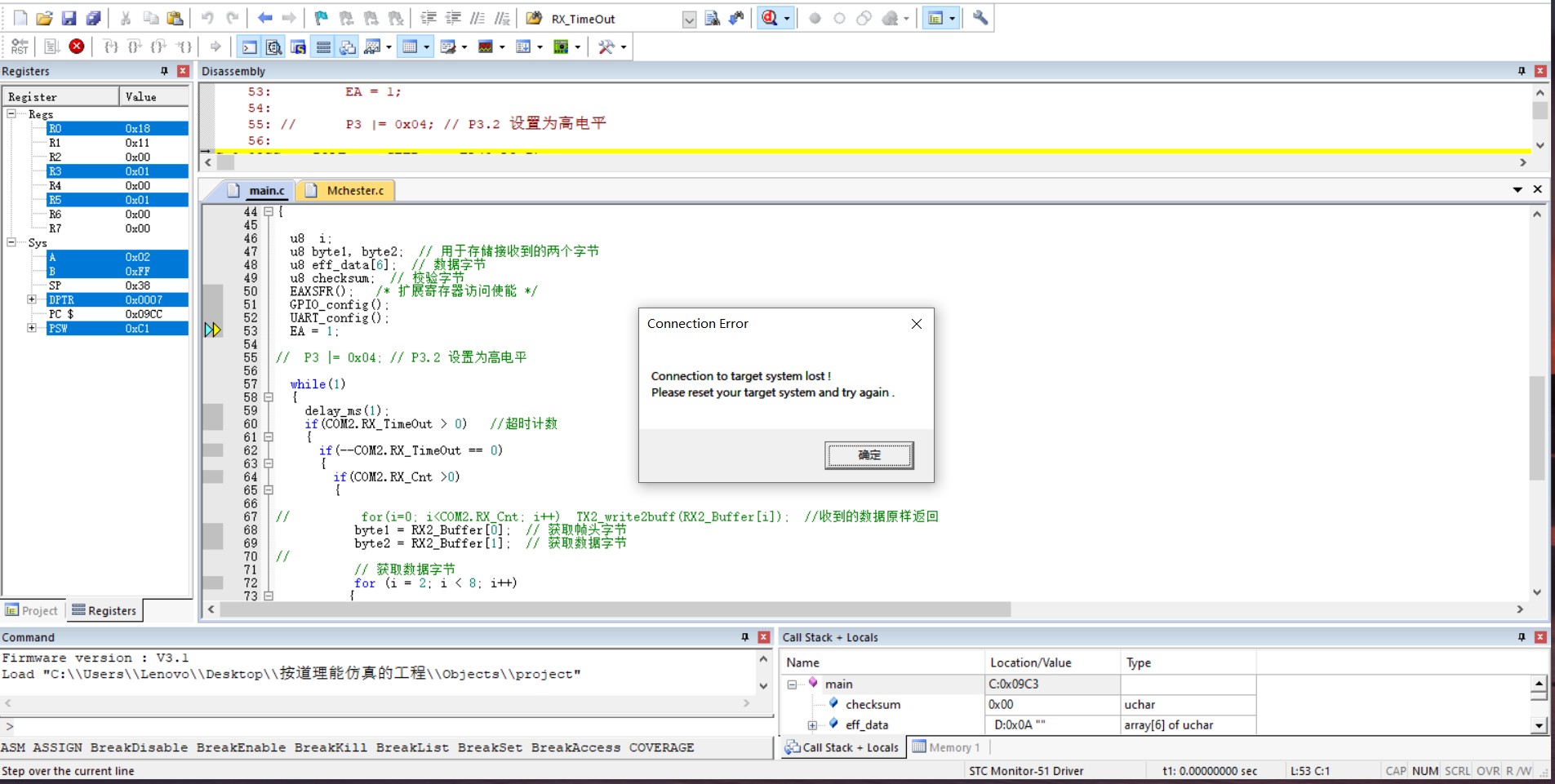Close the Call Stack + Locals panel
The width and height of the screenshot is (1555, 784).
[x=1540, y=637]
